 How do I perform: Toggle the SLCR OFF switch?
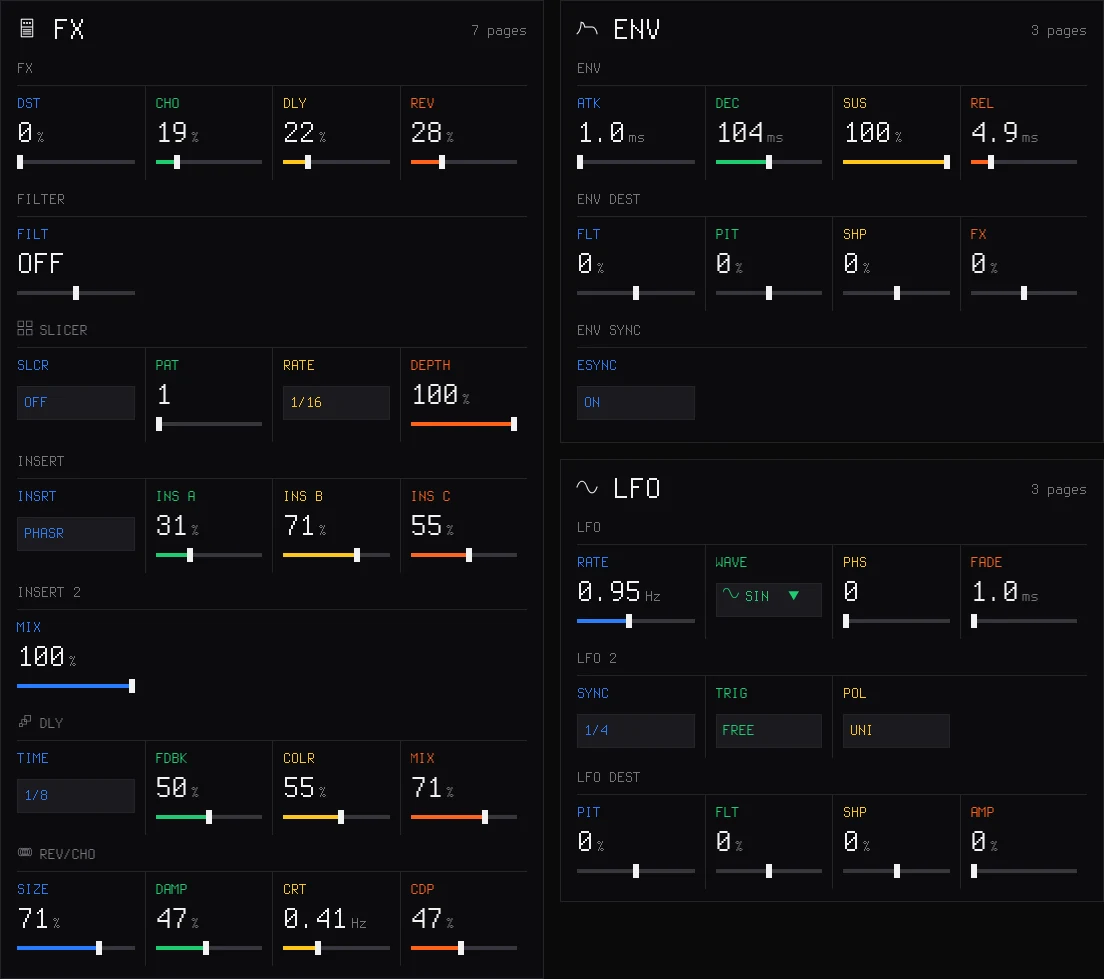pos(76,402)
